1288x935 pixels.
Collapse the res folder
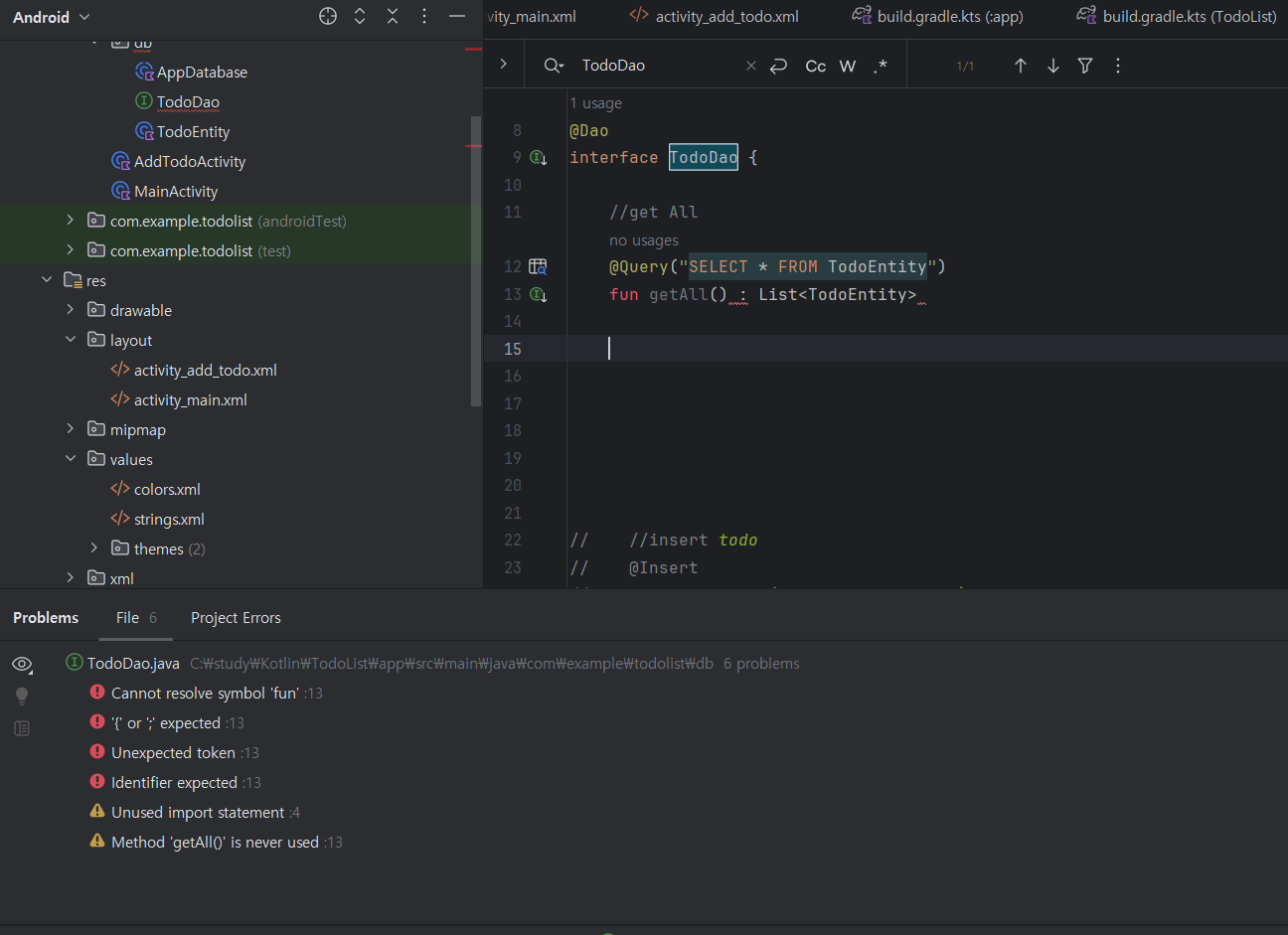(x=47, y=279)
